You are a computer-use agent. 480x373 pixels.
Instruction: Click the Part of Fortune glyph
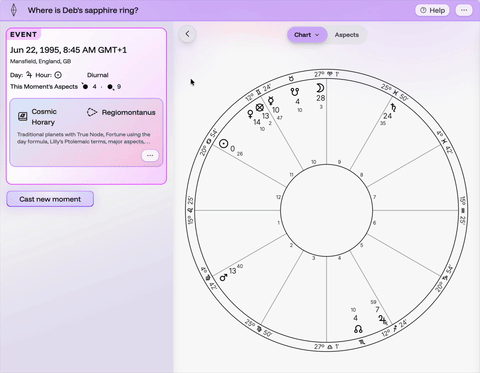click(x=260, y=107)
